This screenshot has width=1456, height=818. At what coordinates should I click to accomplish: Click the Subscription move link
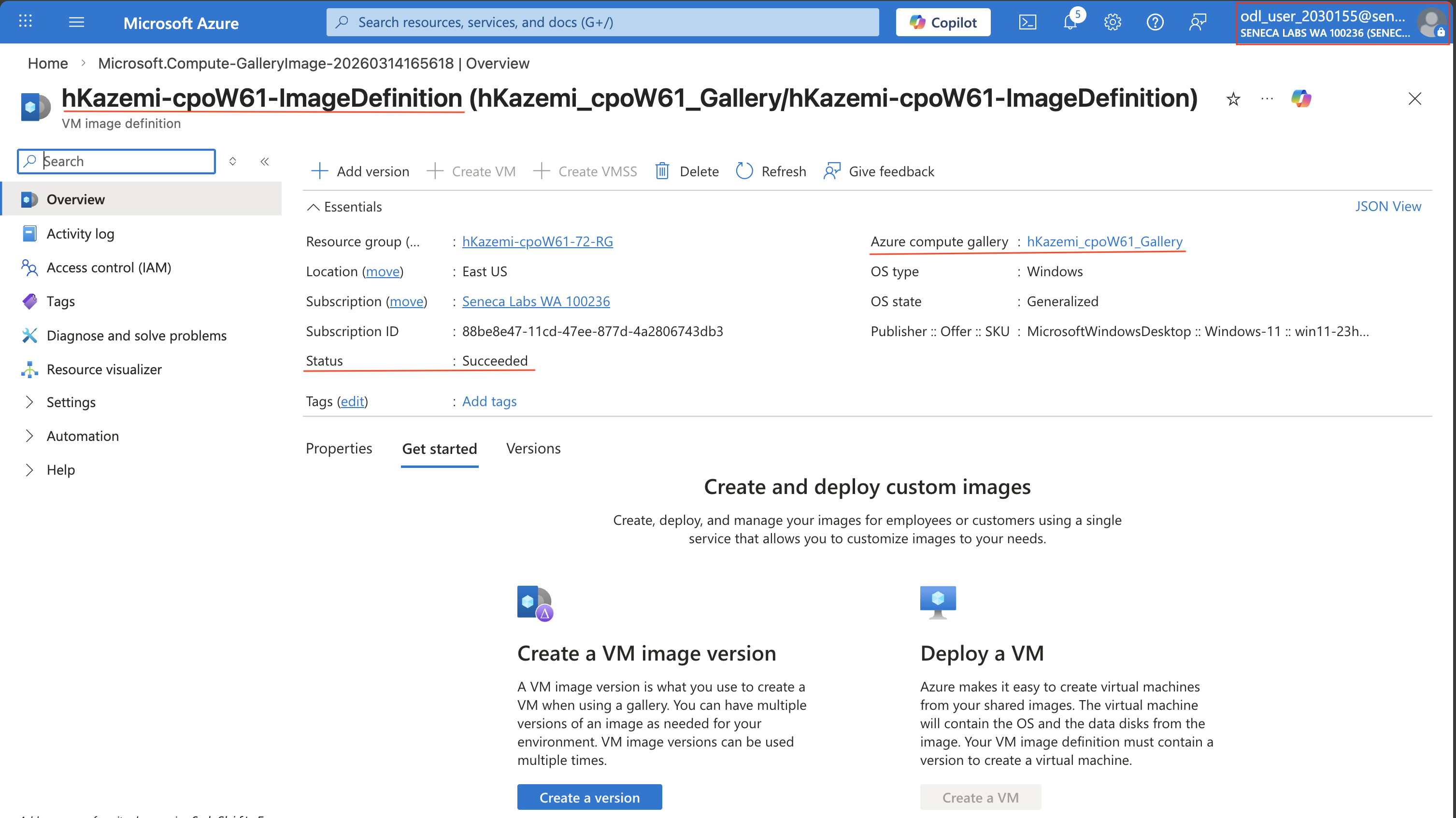tap(406, 301)
